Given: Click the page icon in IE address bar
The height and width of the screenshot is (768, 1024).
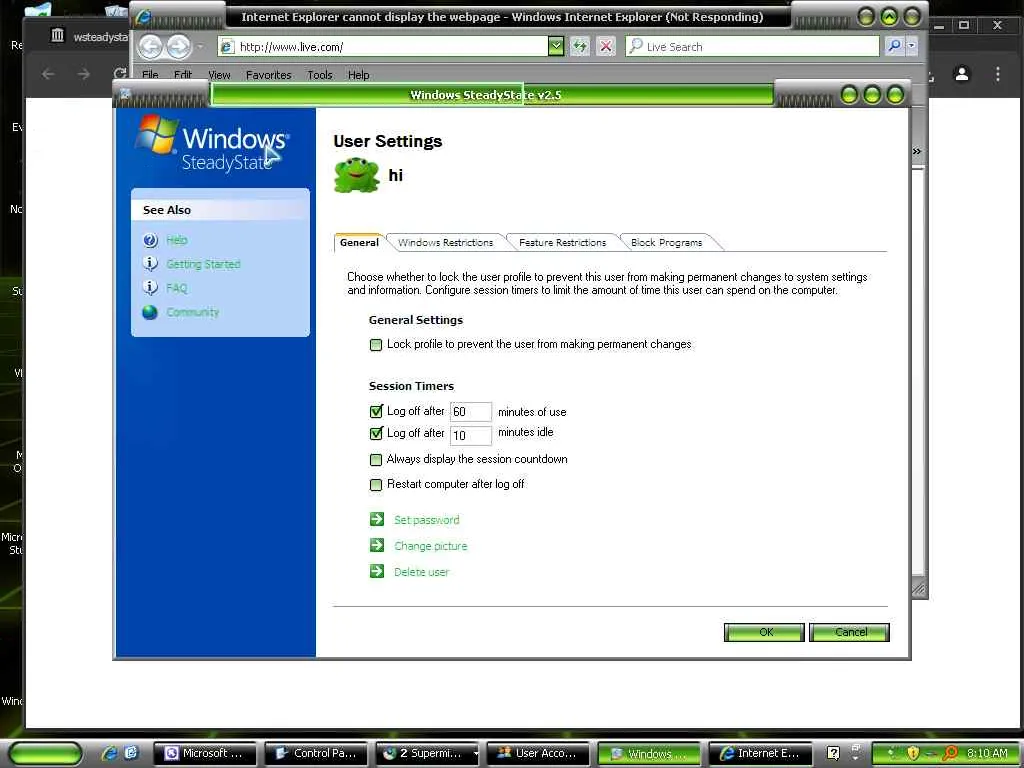Looking at the screenshot, I should point(227,47).
